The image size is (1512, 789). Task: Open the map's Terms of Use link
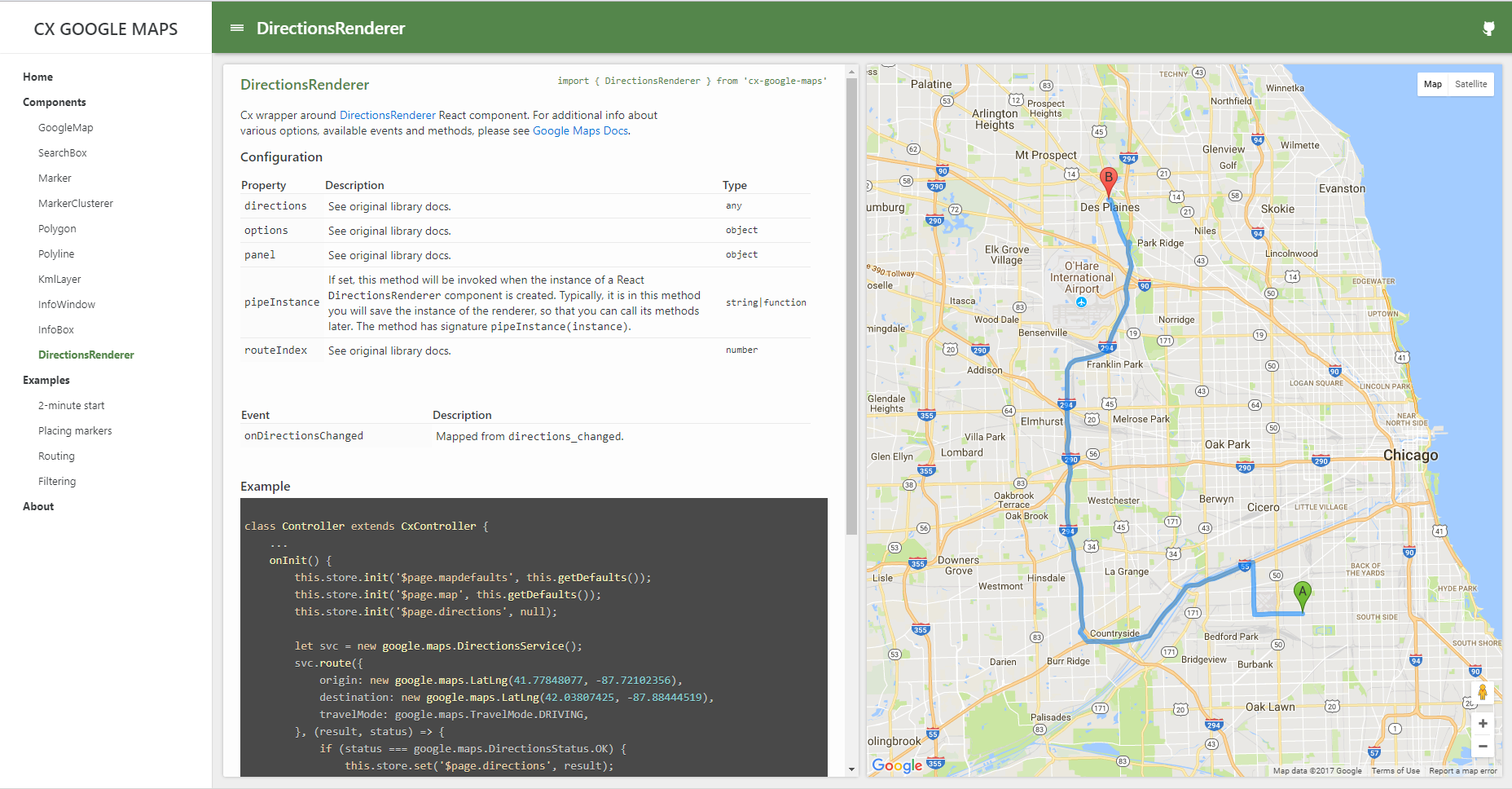(1396, 770)
